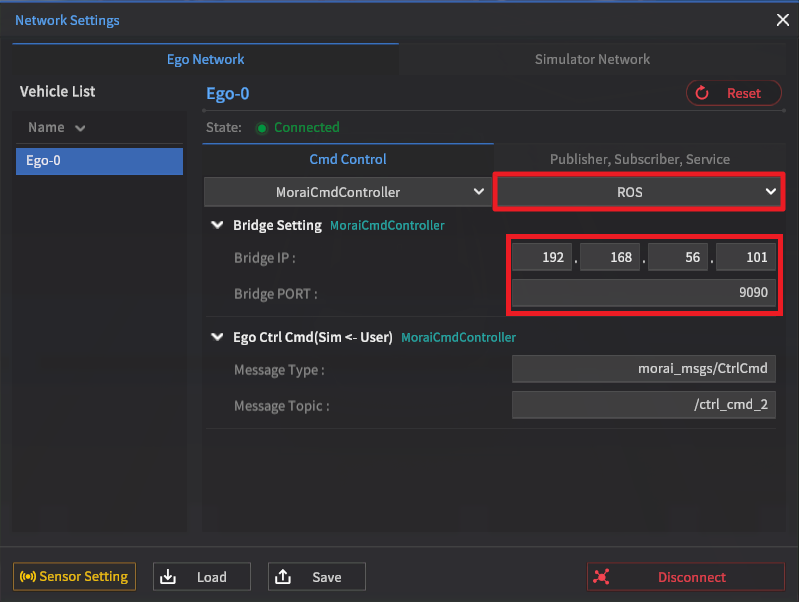Click the Message Type field
Image resolution: width=799 pixels, height=602 pixels.
click(643, 369)
